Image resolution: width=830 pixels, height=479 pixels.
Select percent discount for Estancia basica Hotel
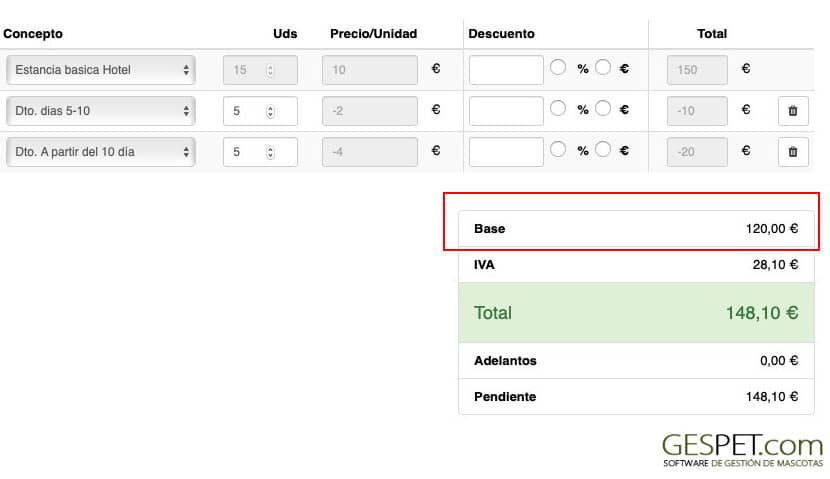pyautogui.click(x=558, y=68)
